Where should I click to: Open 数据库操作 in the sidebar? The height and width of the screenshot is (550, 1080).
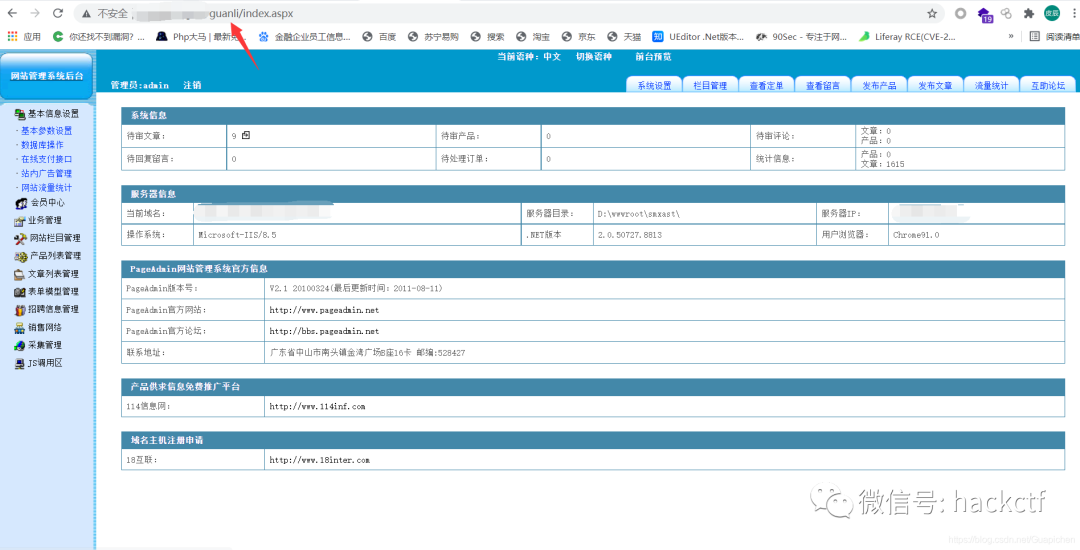coord(42,145)
